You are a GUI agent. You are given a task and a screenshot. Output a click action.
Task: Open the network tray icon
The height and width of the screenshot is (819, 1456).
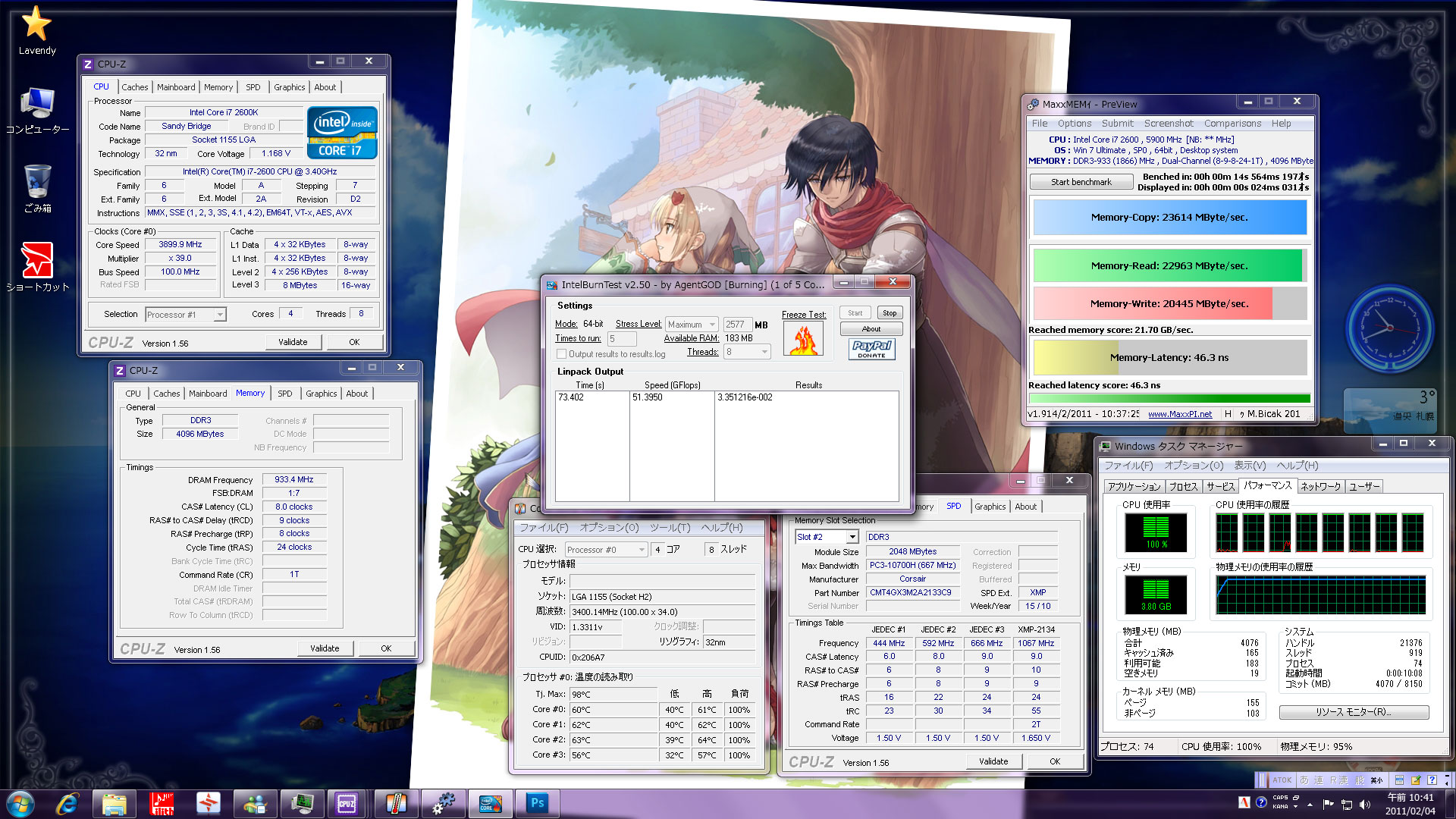point(1347,804)
